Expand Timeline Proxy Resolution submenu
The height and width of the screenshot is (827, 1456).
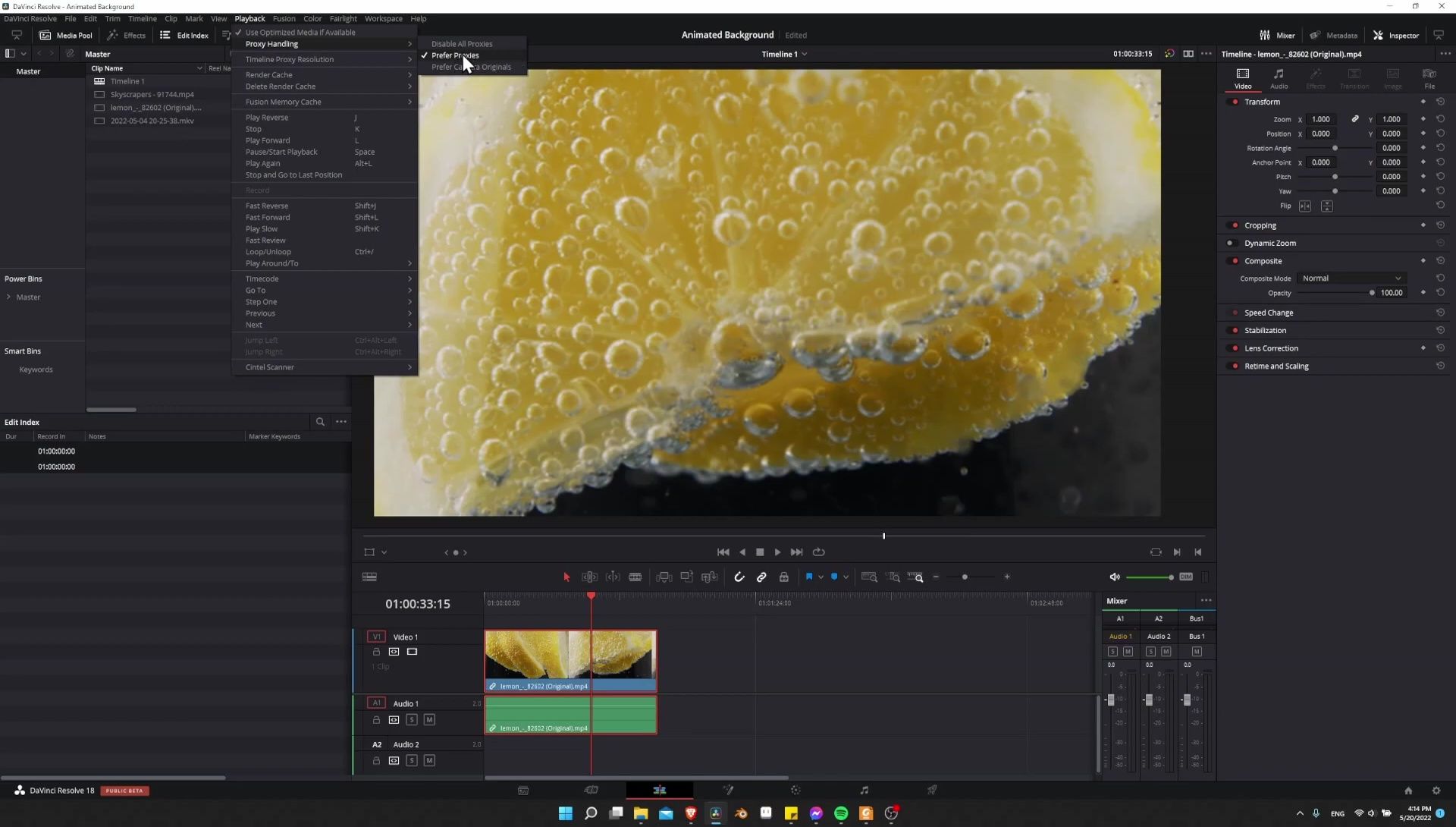point(325,59)
